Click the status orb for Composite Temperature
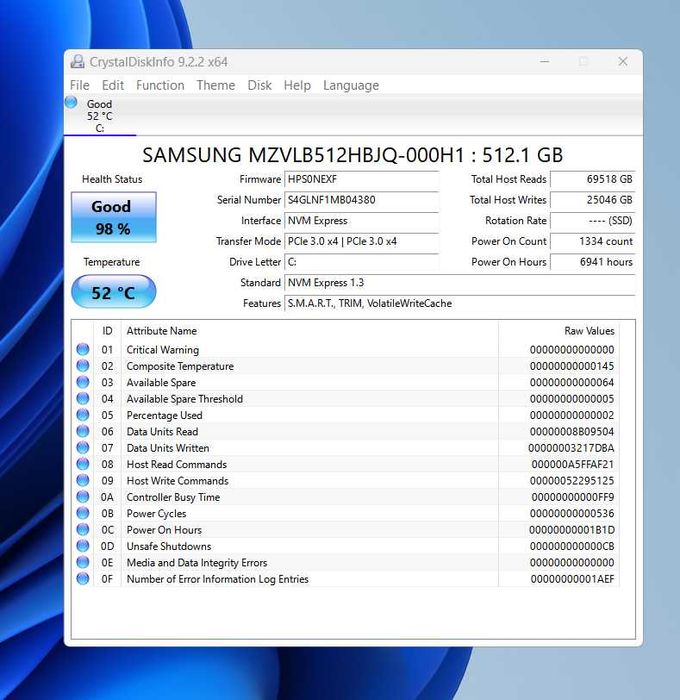The height and width of the screenshot is (700, 680). [x=83, y=366]
